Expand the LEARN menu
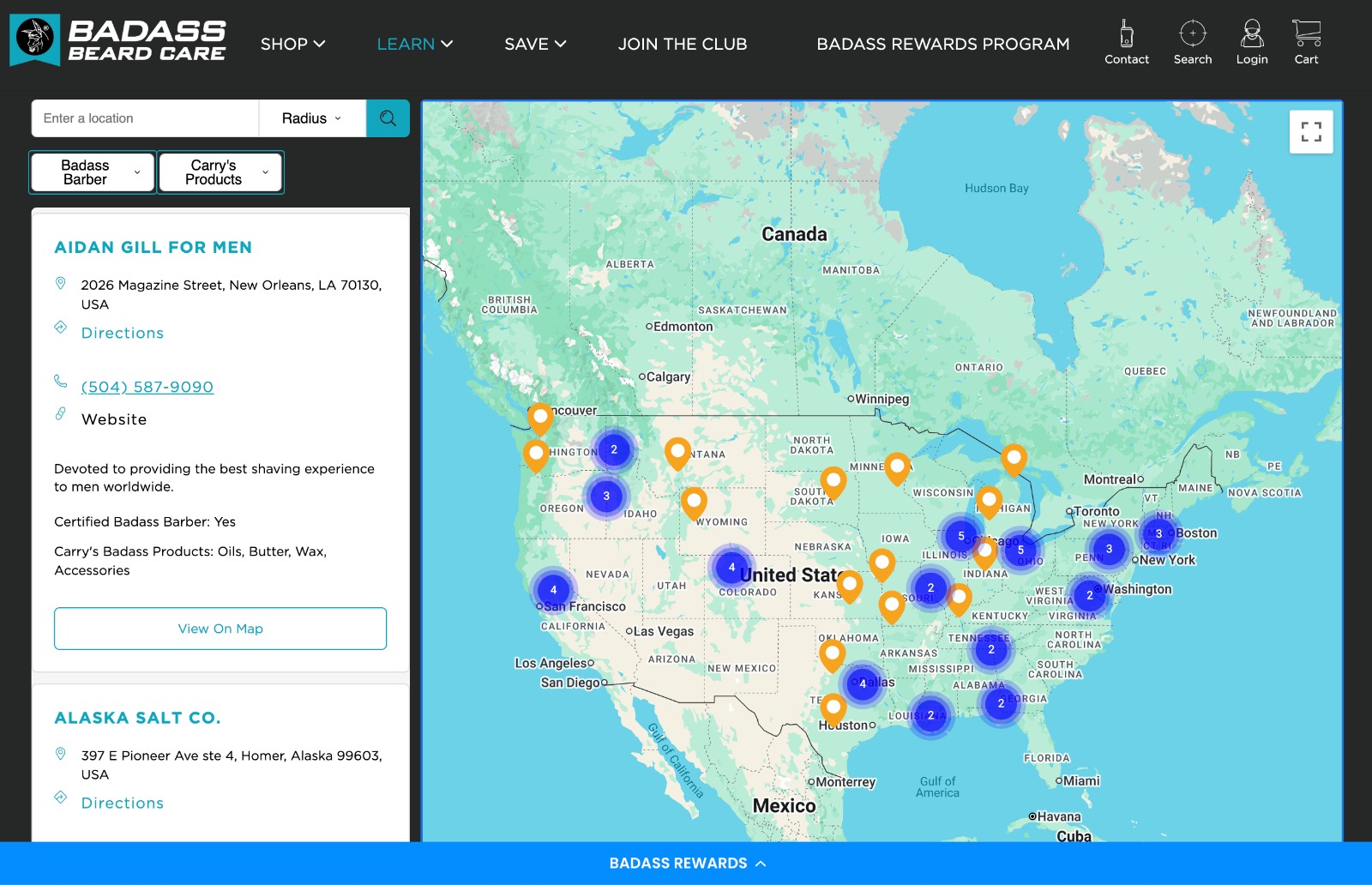Image resolution: width=1372 pixels, height=885 pixels. tap(415, 44)
